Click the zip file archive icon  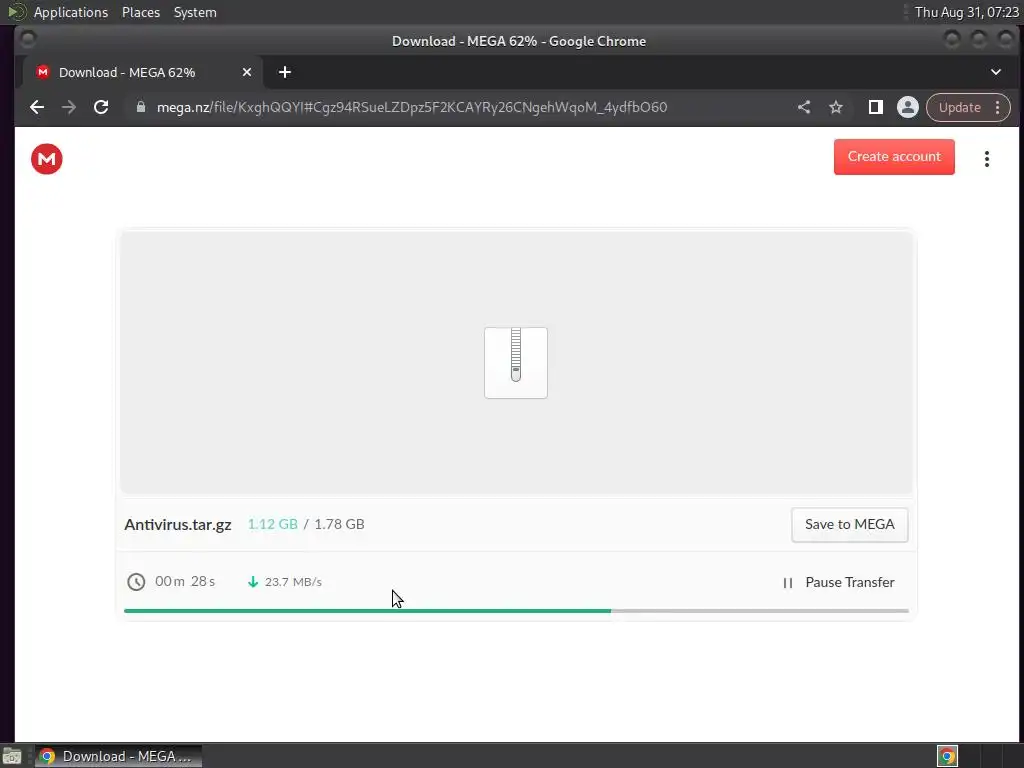click(x=516, y=362)
